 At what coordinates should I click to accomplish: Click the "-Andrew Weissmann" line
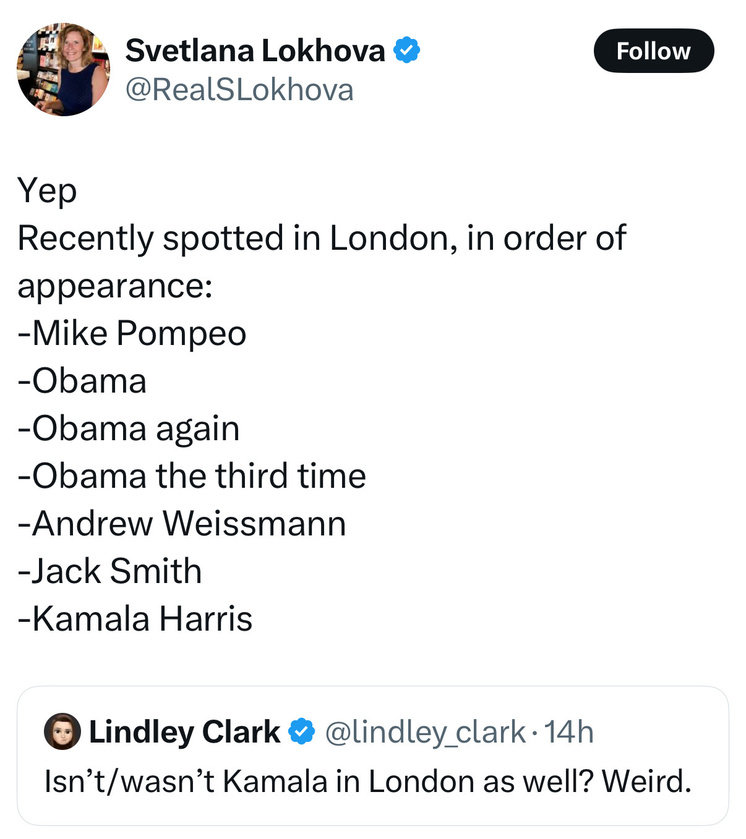tap(181, 523)
